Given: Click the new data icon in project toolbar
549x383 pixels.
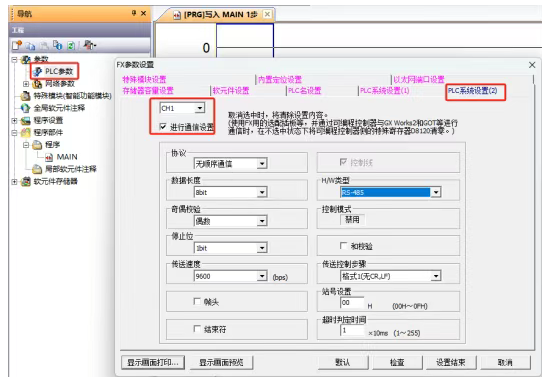Looking at the screenshot, I should point(17,46).
